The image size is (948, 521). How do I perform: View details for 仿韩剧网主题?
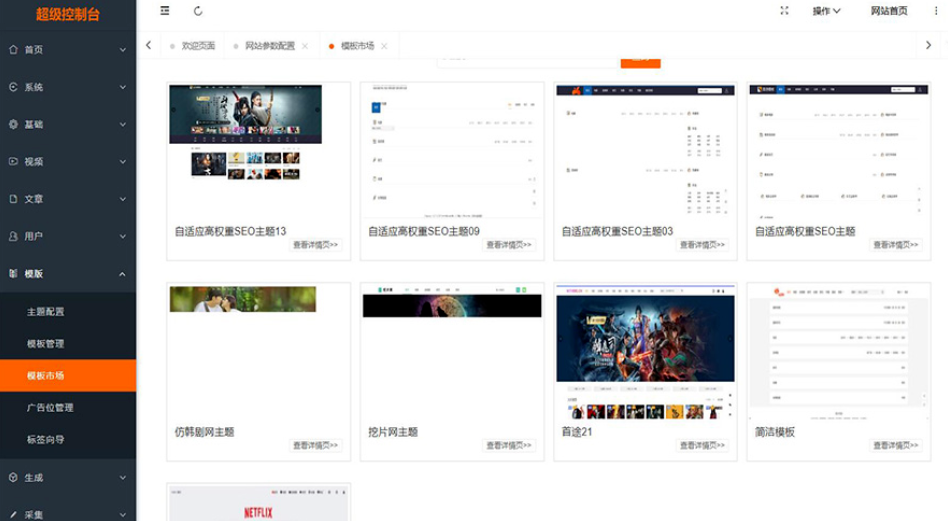316,445
